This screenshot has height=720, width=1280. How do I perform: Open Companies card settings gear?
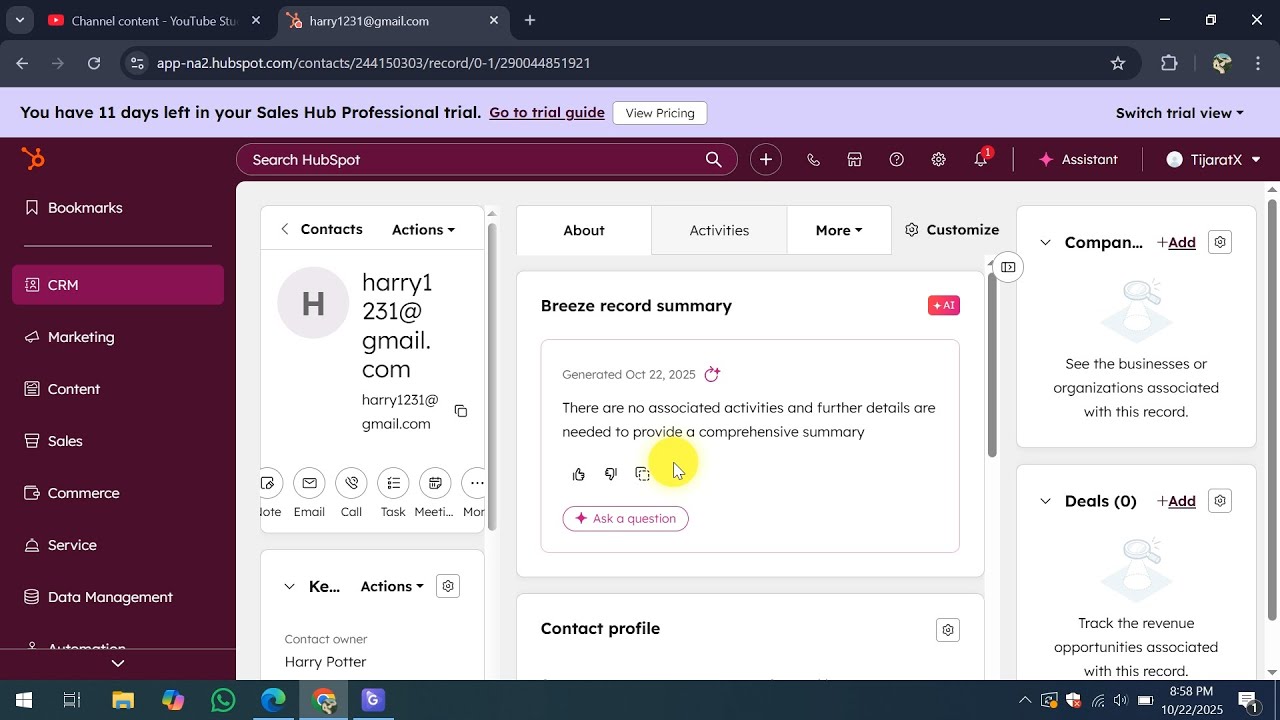pos(1219,242)
